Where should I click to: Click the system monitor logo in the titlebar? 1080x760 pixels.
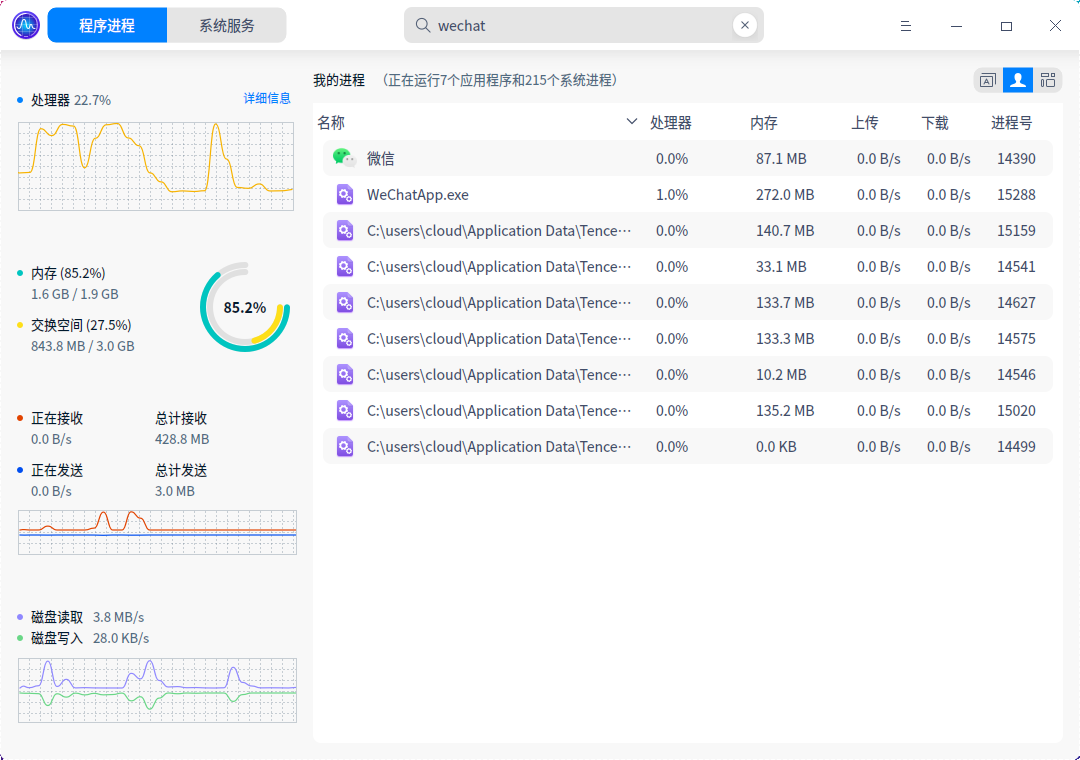[x=24, y=24]
